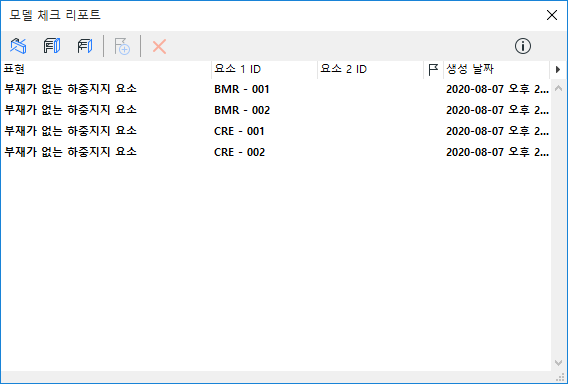The width and height of the screenshot is (568, 384).
Task: Click the scrollbar down arrow
Action: click(558, 363)
